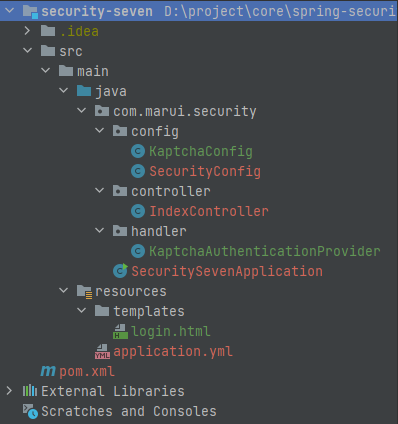Screen dimensions: 398x424
Task: Click the Scratches and Consoles icon
Action: click(x=30, y=411)
